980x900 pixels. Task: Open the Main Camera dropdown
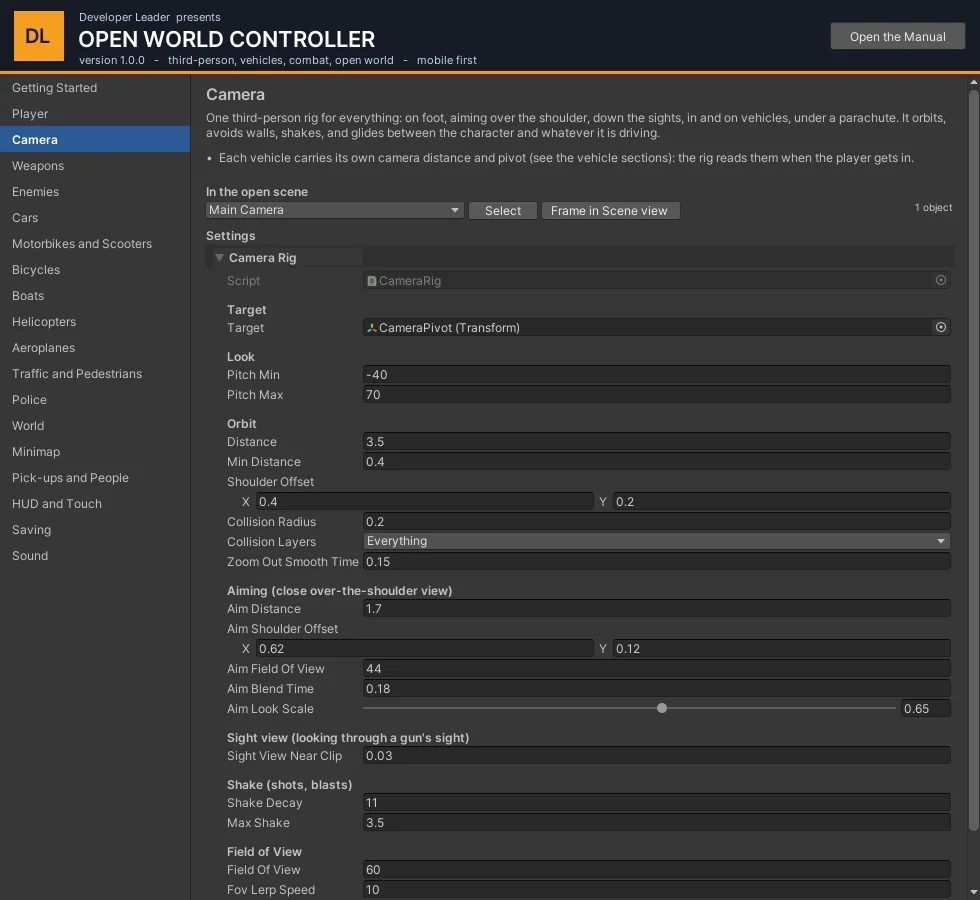point(334,210)
